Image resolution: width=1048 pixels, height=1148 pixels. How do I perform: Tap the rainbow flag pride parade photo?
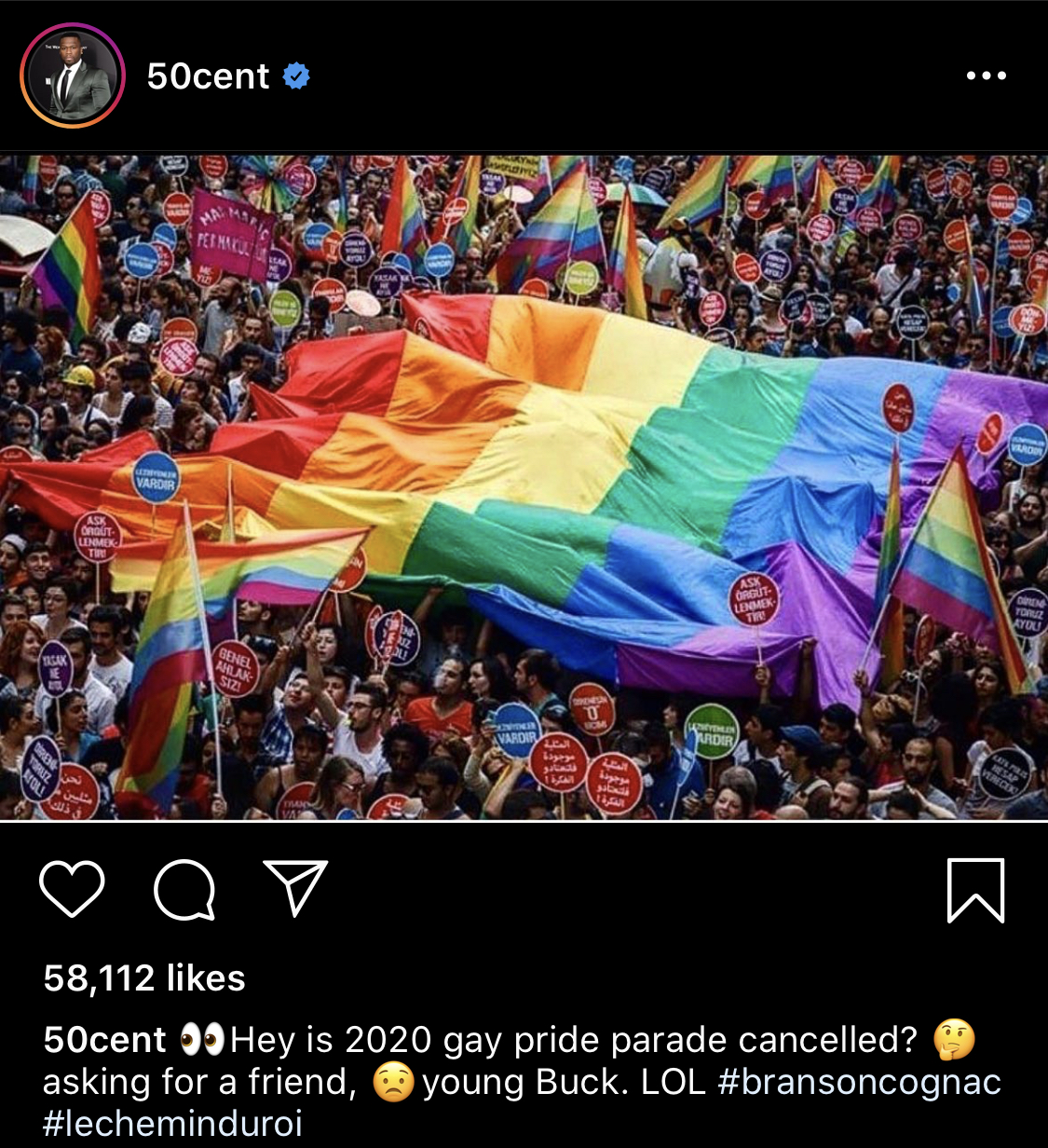point(524,487)
